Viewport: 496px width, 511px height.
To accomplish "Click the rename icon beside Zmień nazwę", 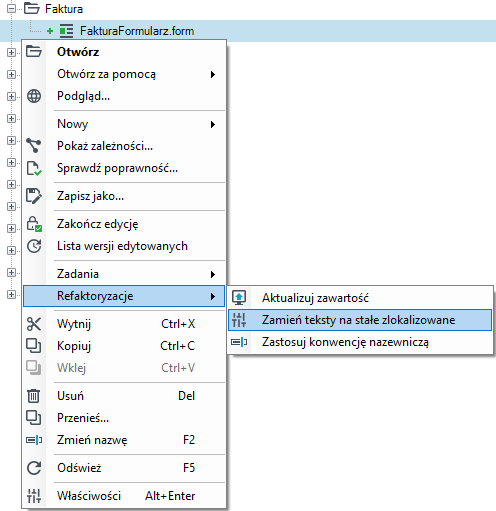I will click(x=34, y=440).
